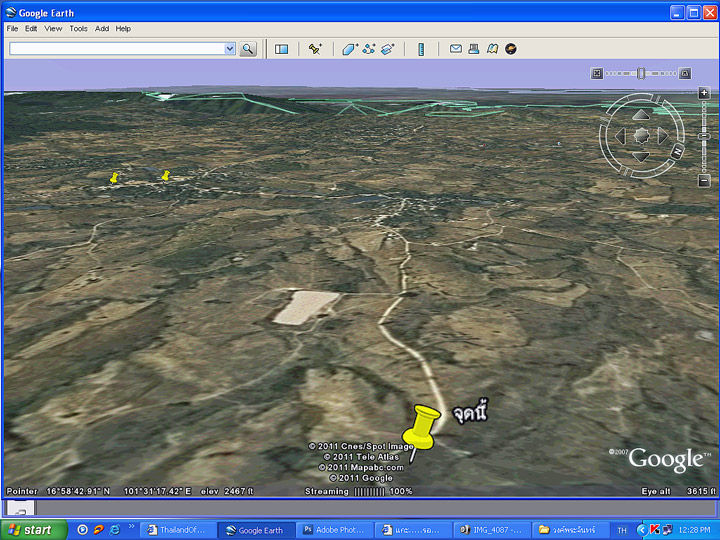This screenshot has width=720, height=540.
Task: Switch to Adobe Photoshop in taskbar
Action: click(x=335, y=529)
